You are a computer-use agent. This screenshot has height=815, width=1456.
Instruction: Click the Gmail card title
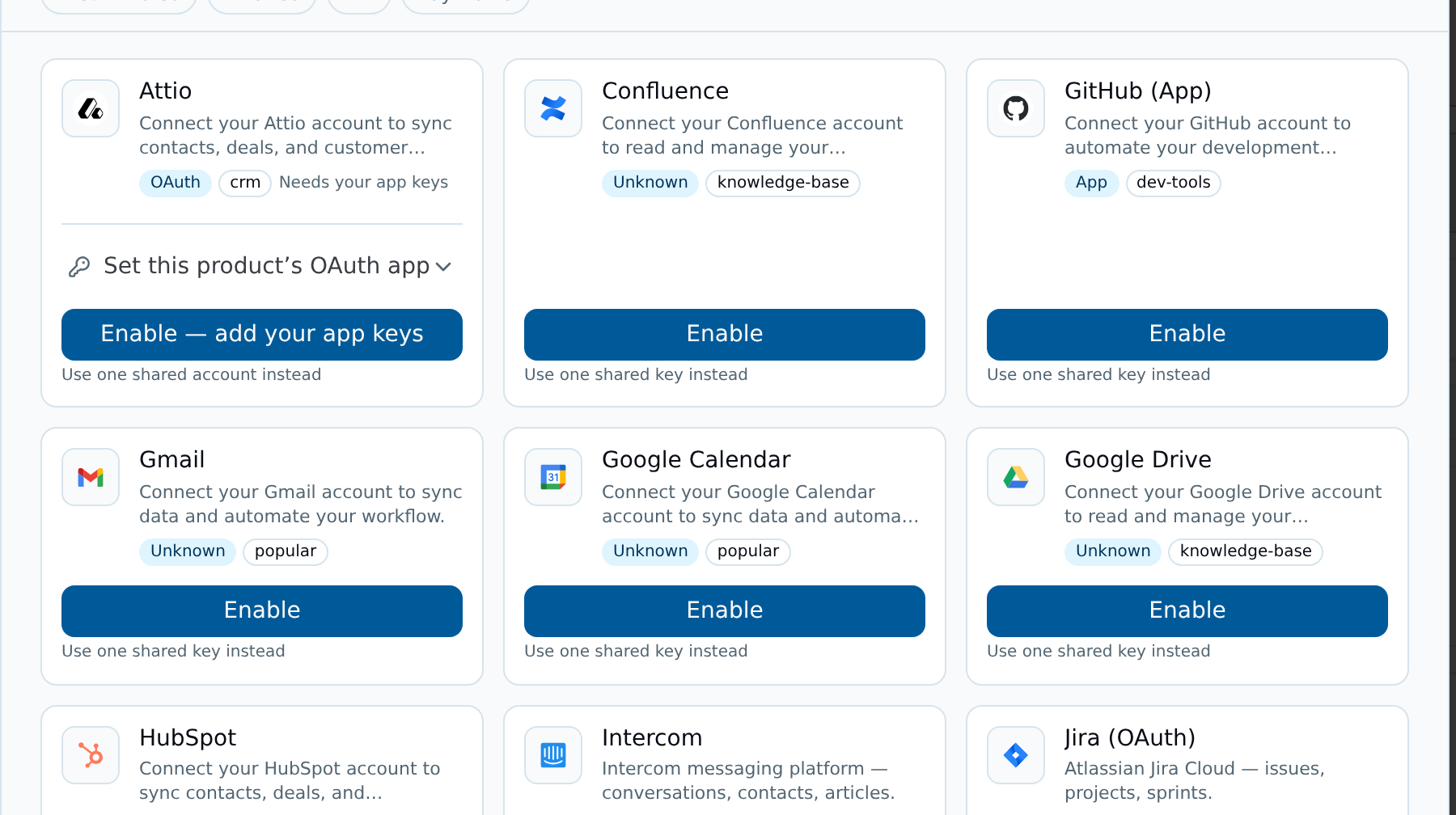(172, 459)
